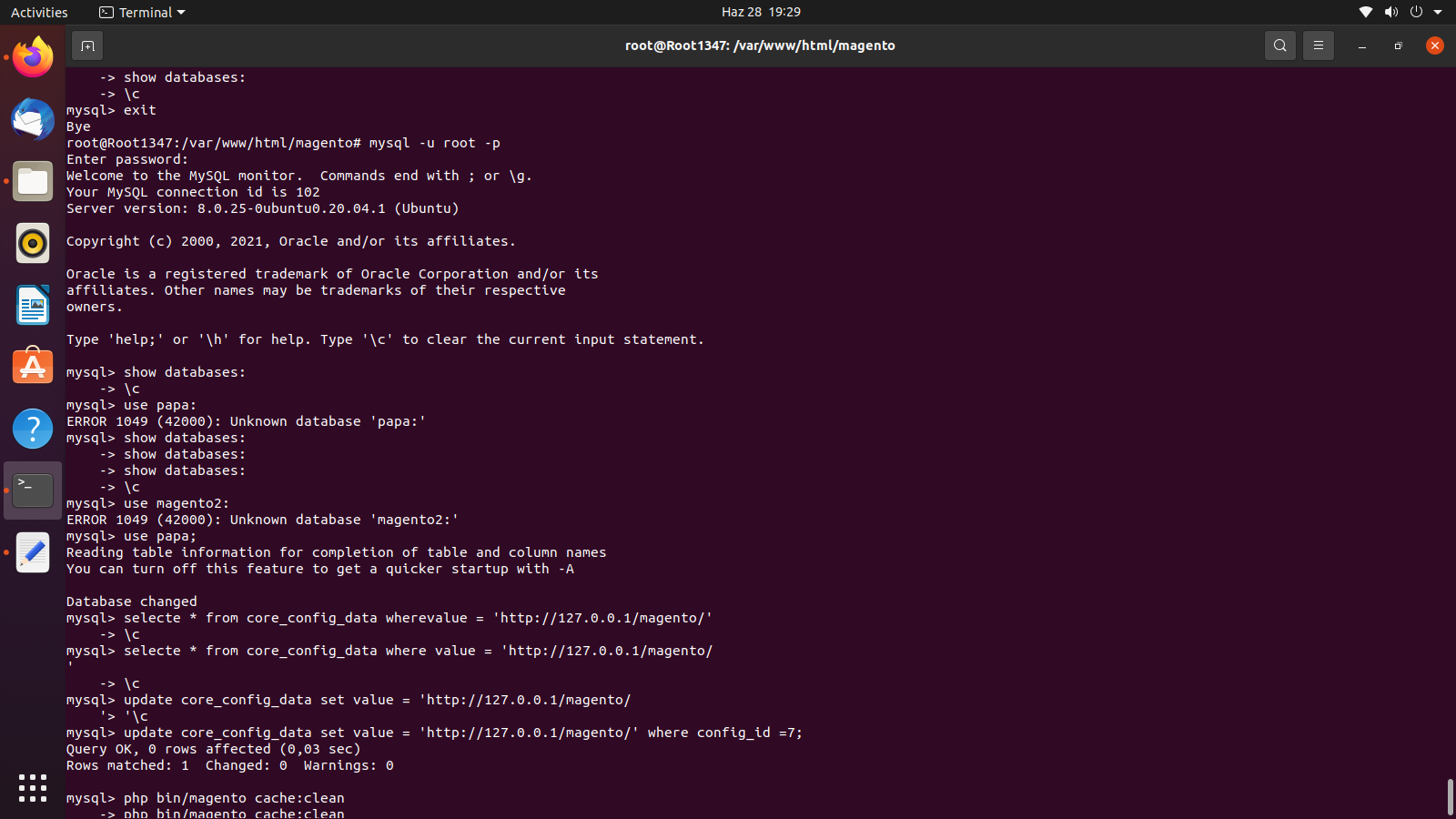Select the Terminal icon in dock
1456x819 pixels.
(x=33, y=490)
